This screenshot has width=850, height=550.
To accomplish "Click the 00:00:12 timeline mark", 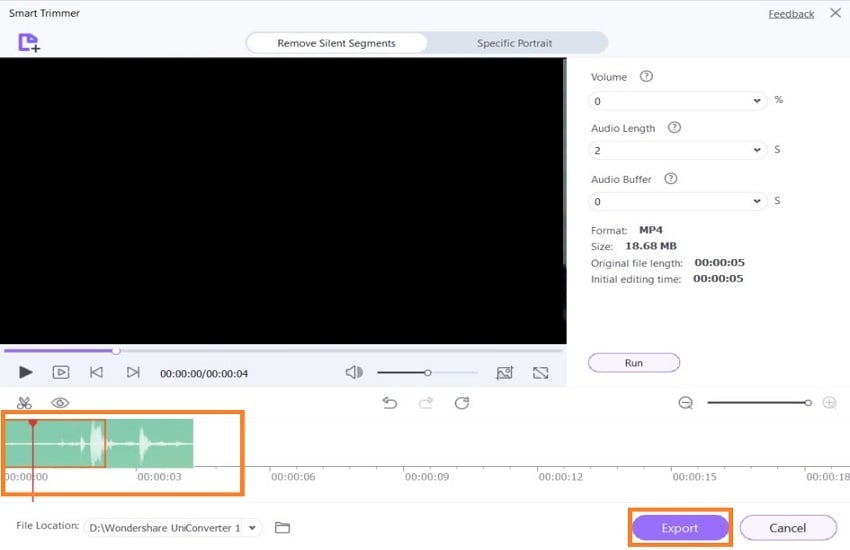I will tap(561, 477).
